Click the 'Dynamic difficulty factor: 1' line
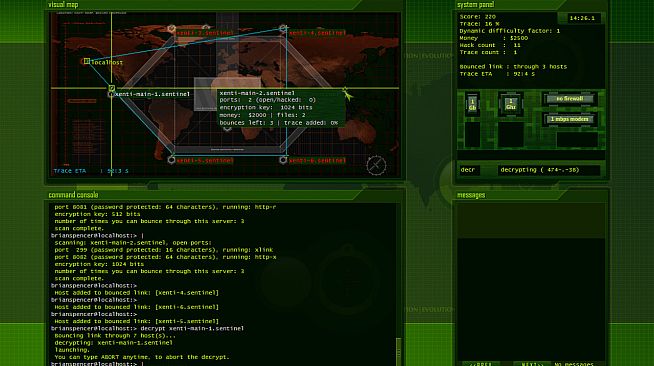Viewport: 654px width, 366px height. tap(510, 31)
